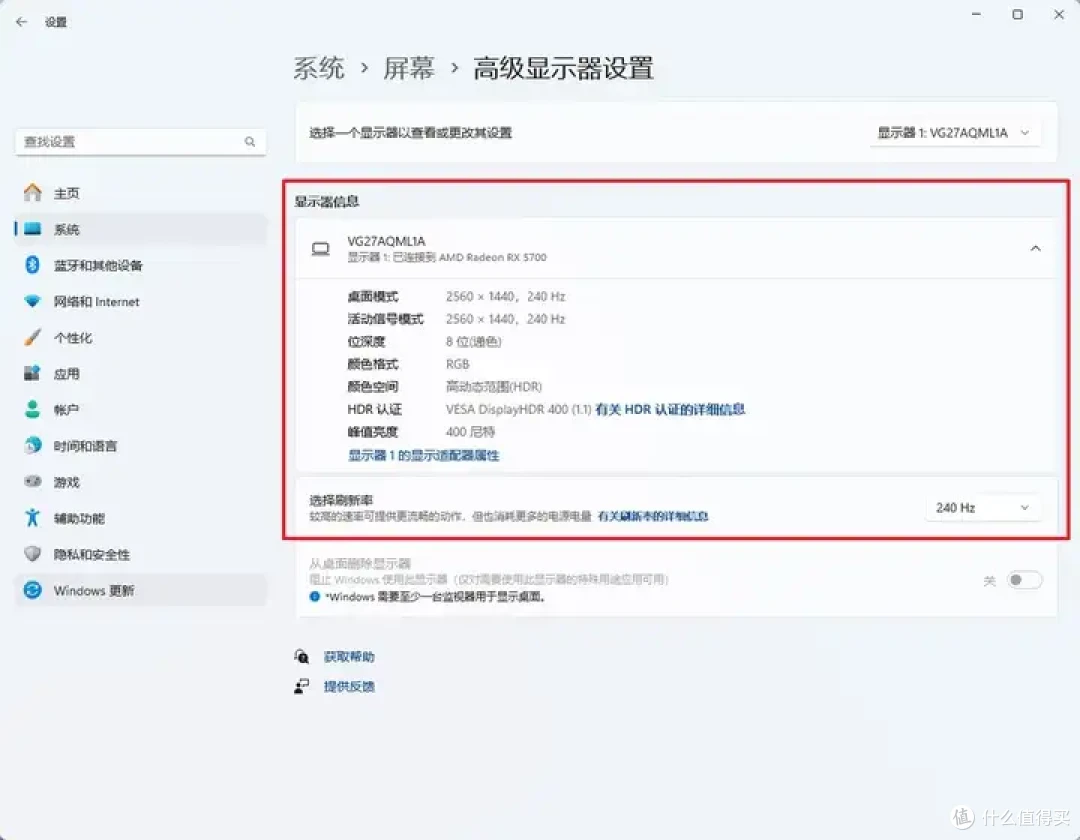
Task: Click the feedback person icon
Action: [302, 686]
